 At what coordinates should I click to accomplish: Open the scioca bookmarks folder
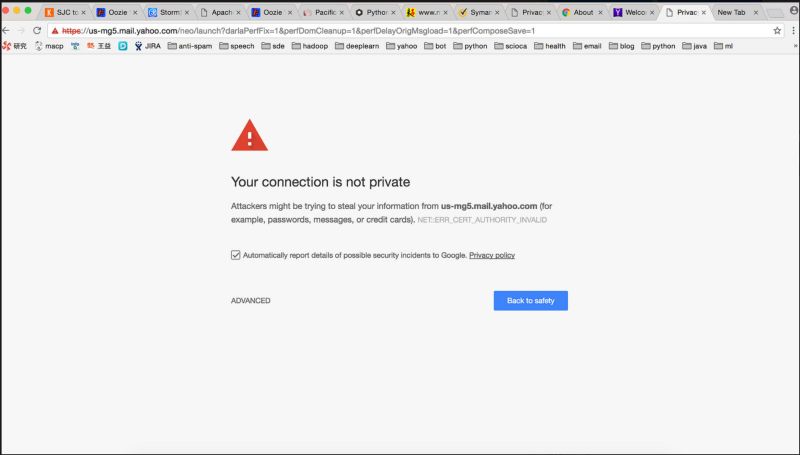(511, 46)
